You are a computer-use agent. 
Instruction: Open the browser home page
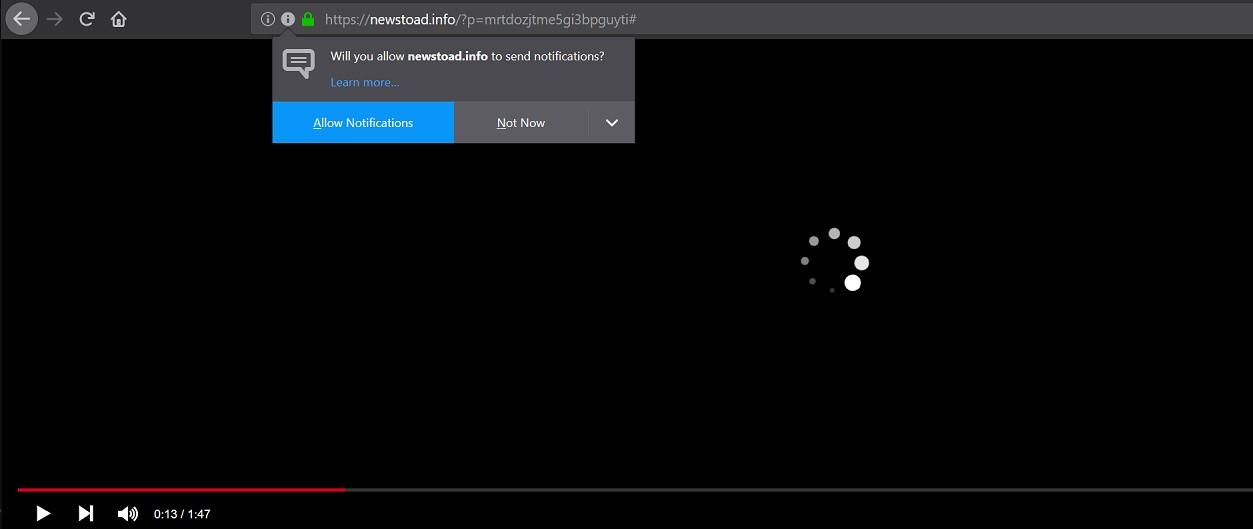pyautogui.click(x=119, y=19)
